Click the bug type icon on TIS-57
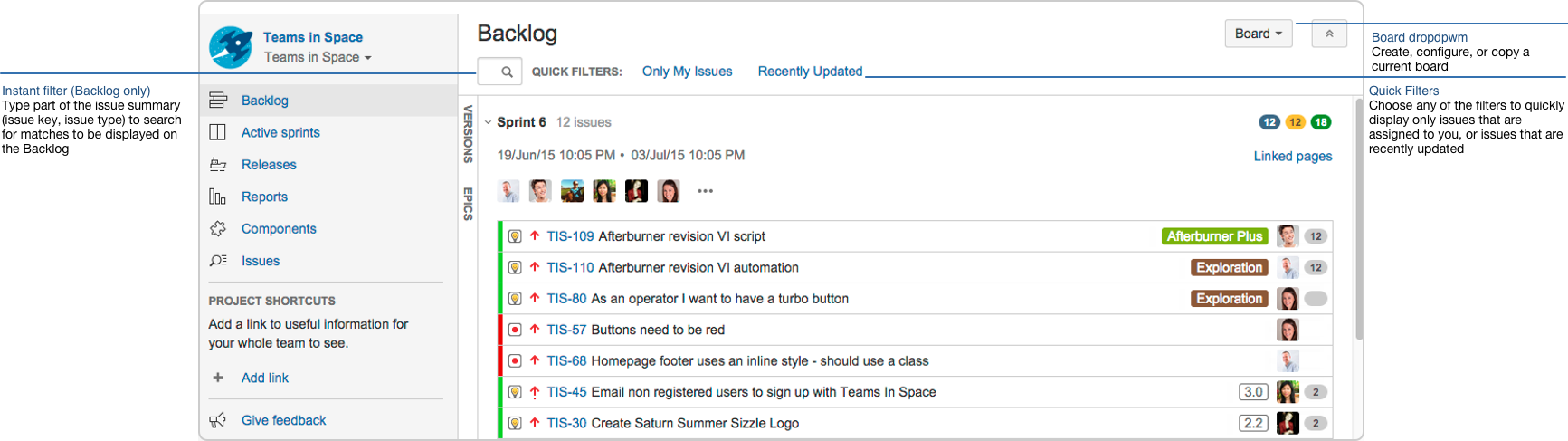The height and width of the screenshot is (441, 1568). coord(515,330)
